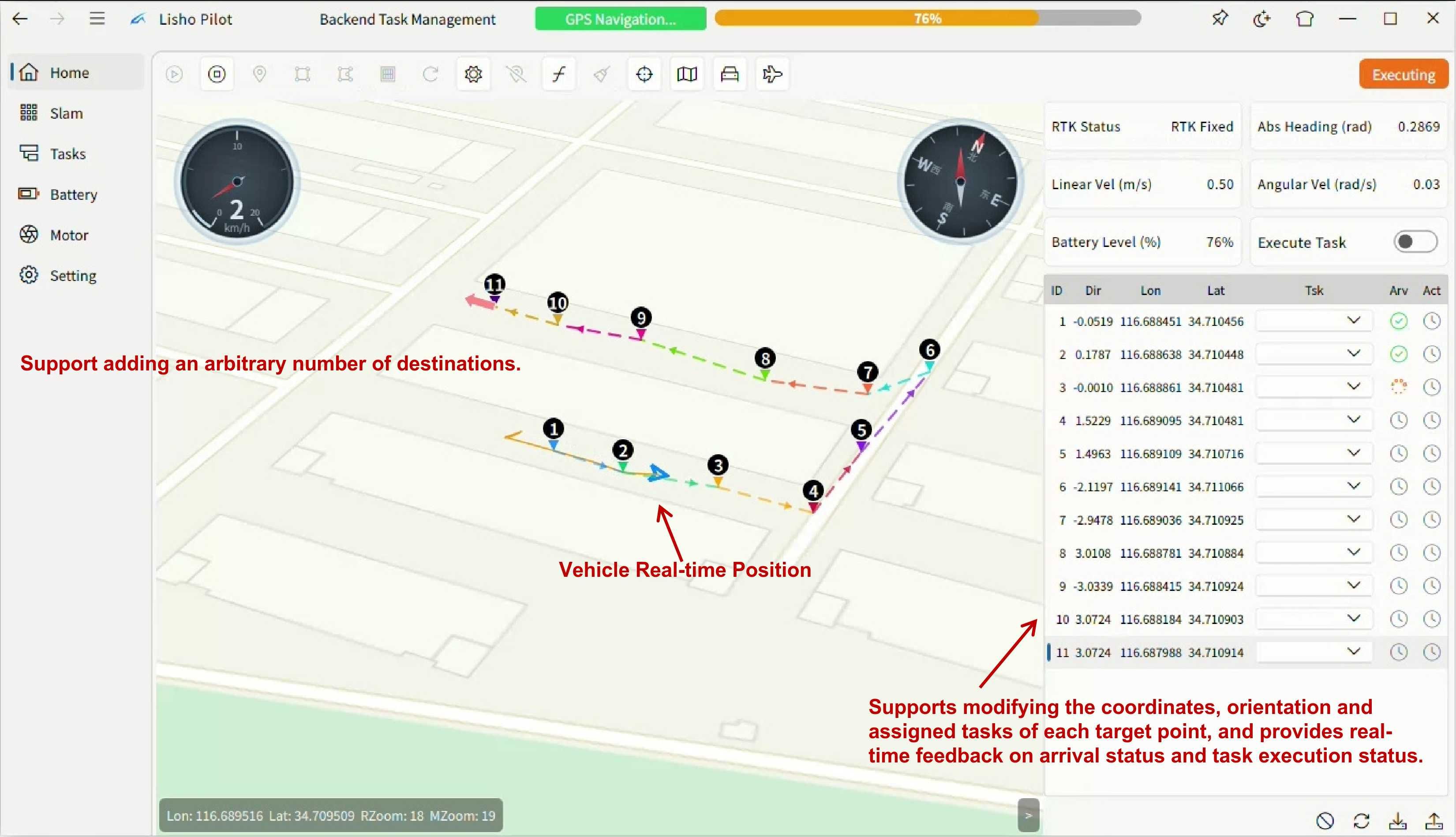Open the Tsk dropdown for waypoint 3
The height and width of the screenshot is (837, 1456).
pyautogui.click(x=1314, y=387)
